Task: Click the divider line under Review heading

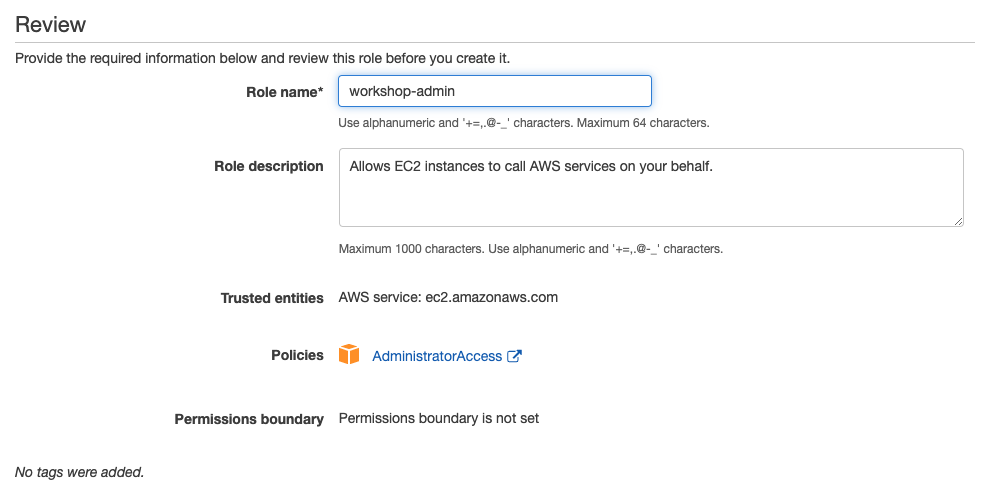Action: coord(495,43)
